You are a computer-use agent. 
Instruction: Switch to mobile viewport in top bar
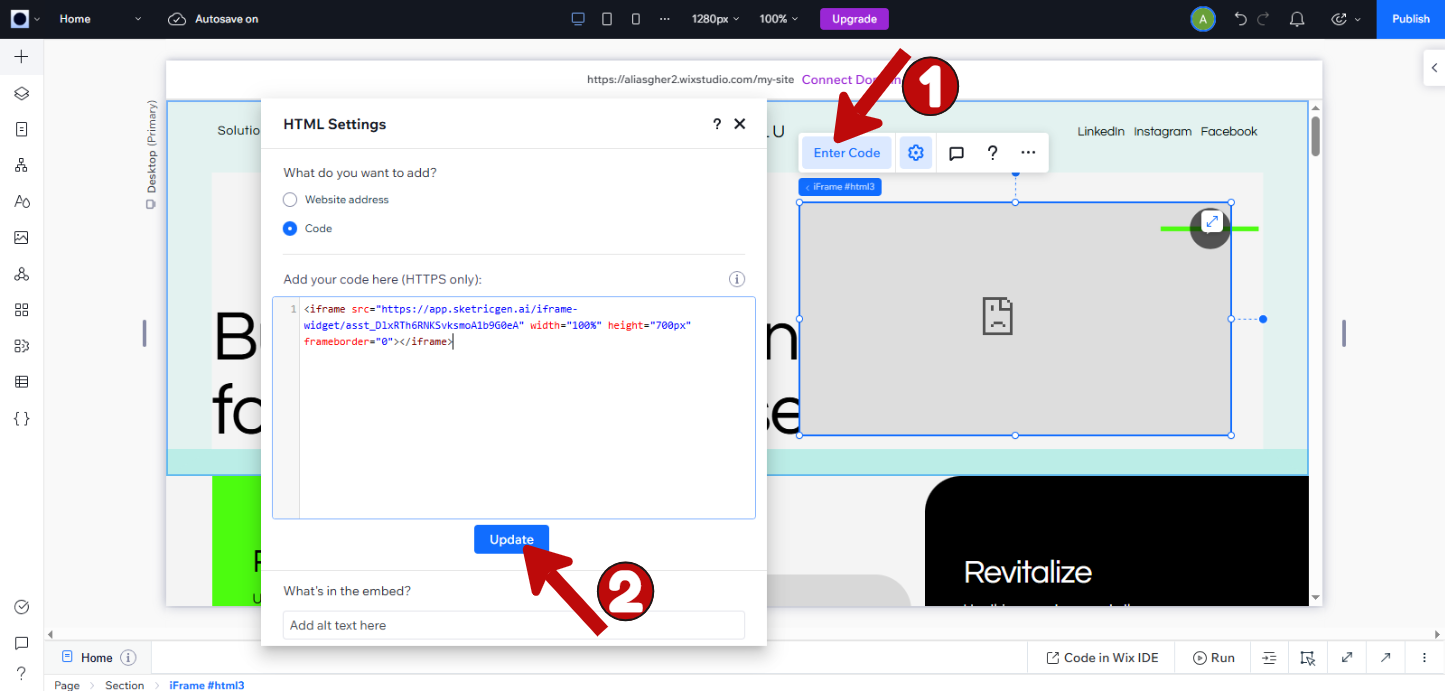(637, 18)
